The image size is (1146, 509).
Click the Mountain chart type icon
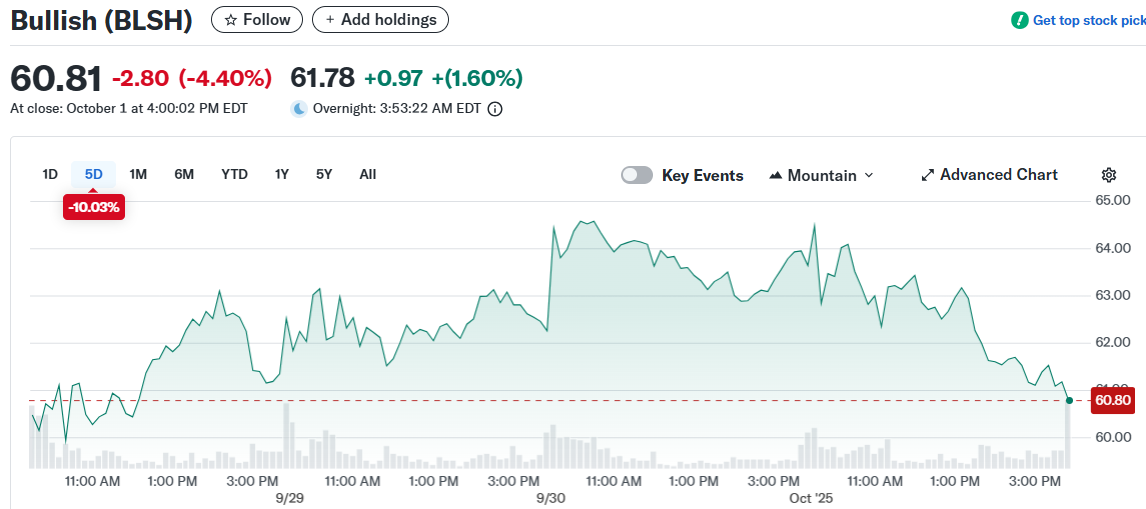click(x=776, y=176)
